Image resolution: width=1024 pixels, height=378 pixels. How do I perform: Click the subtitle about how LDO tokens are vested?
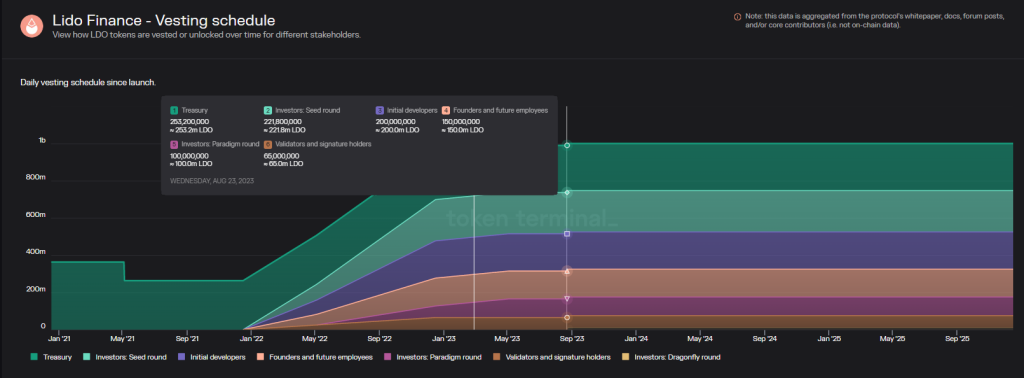point(206,35)
